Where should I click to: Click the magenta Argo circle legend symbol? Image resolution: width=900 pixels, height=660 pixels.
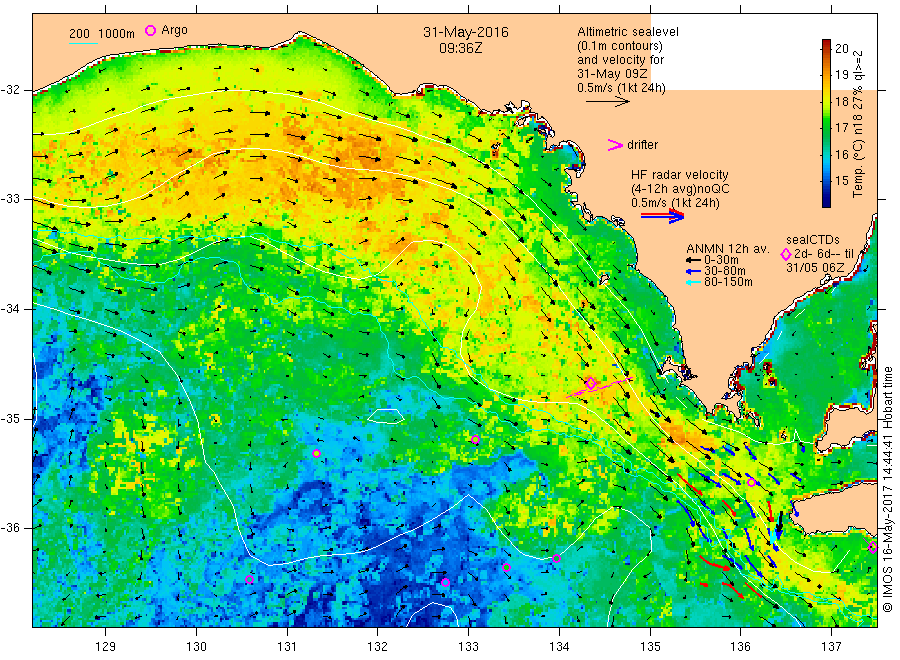(150, 30)
